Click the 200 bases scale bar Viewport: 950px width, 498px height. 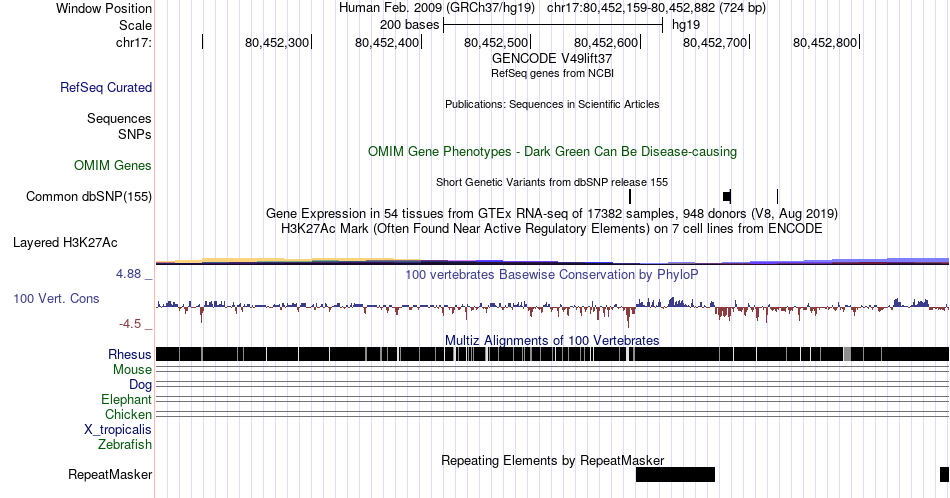553,25
